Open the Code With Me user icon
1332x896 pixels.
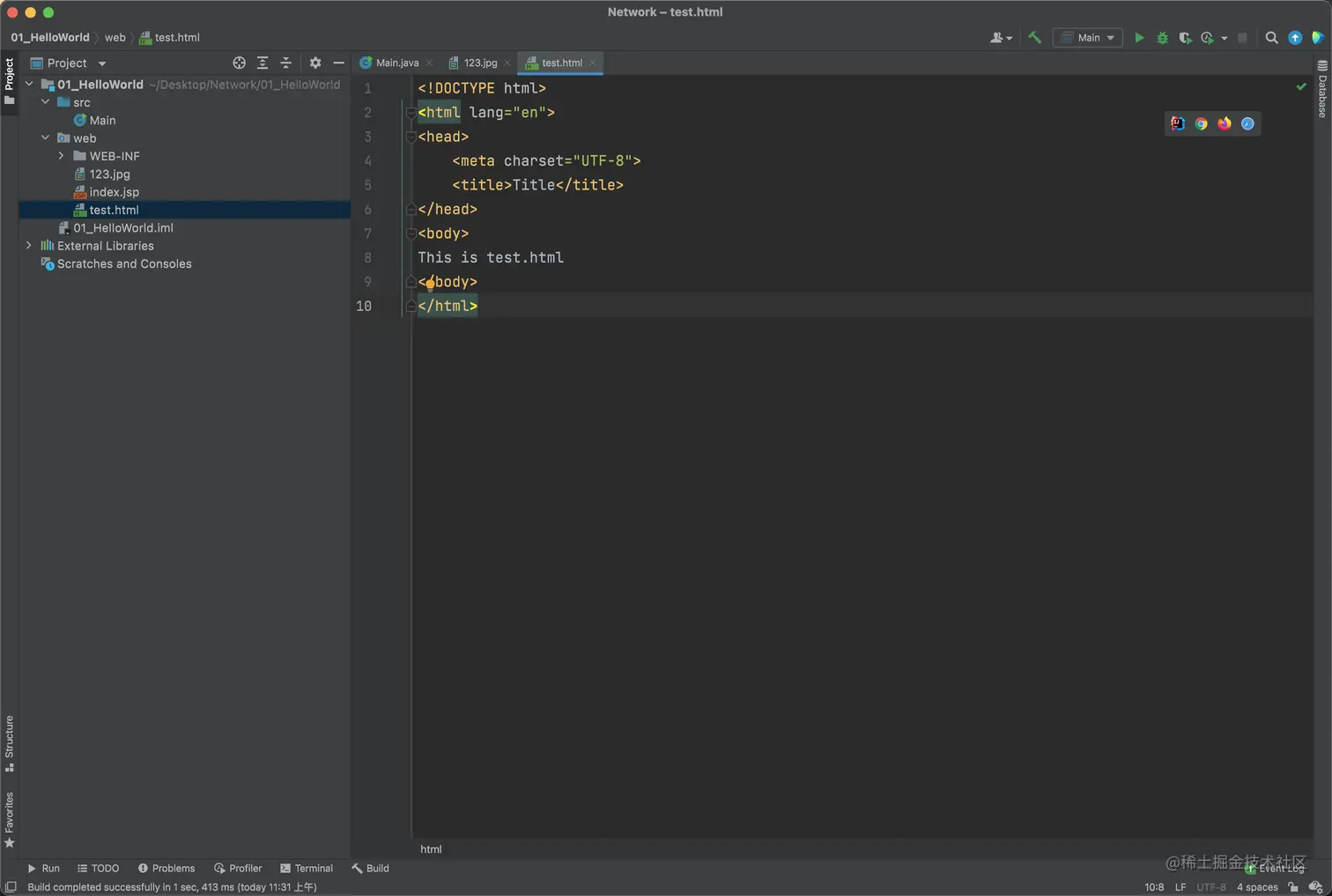coord(1000,38)
